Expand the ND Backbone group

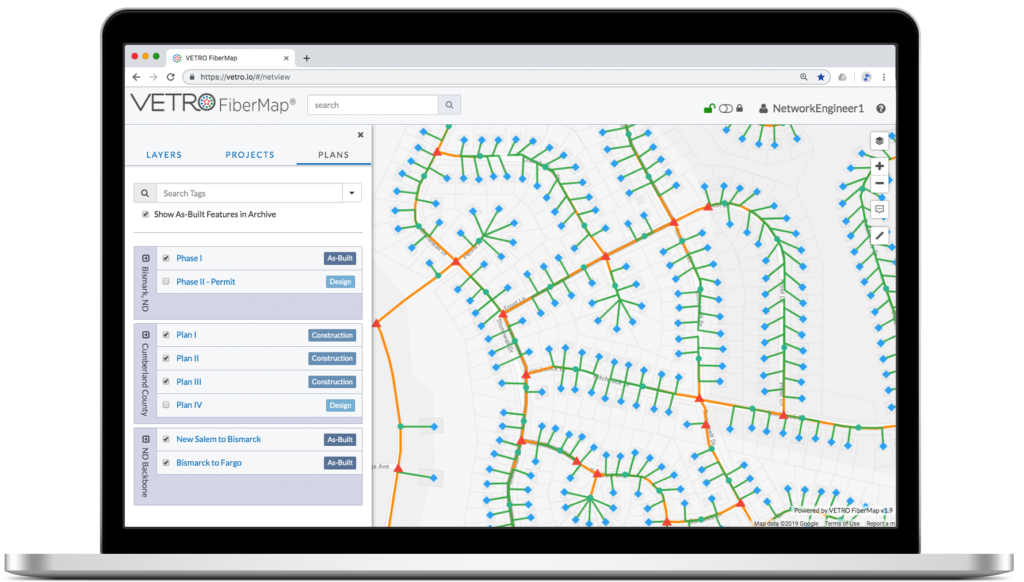pyautogui.click(x=146, y=440)
